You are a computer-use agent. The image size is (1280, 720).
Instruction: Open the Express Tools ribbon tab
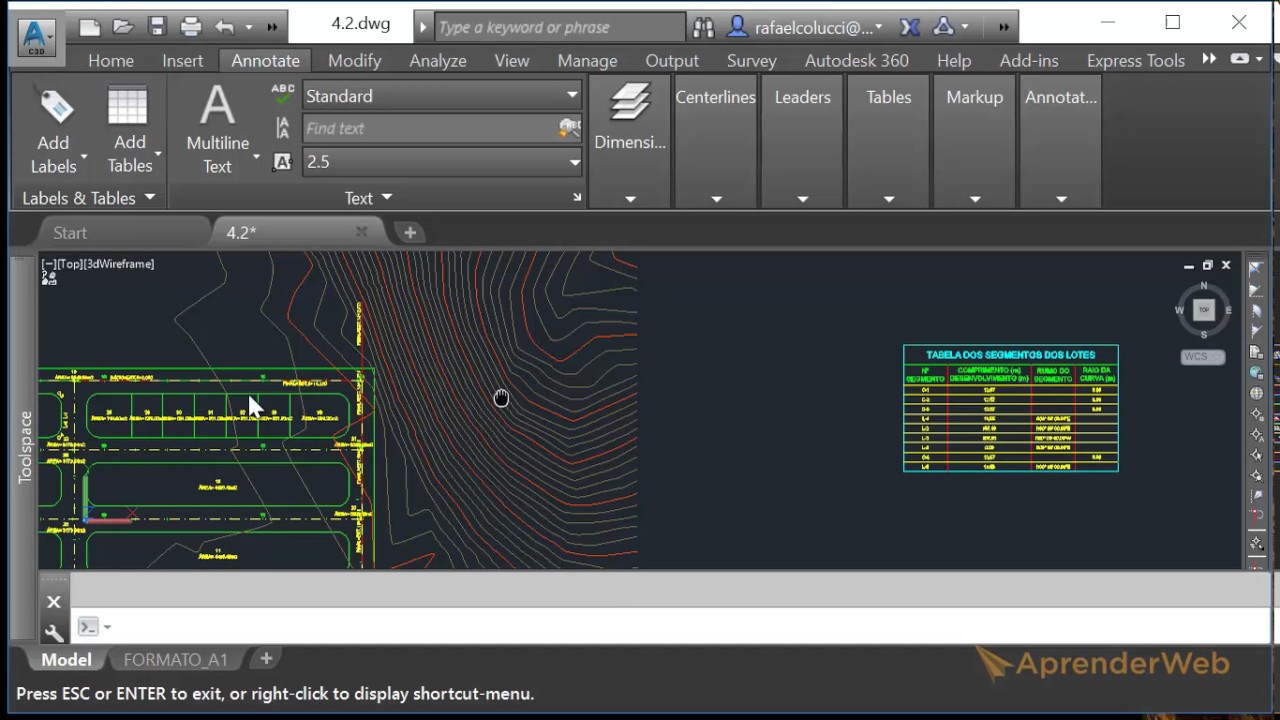[1136, 61]
